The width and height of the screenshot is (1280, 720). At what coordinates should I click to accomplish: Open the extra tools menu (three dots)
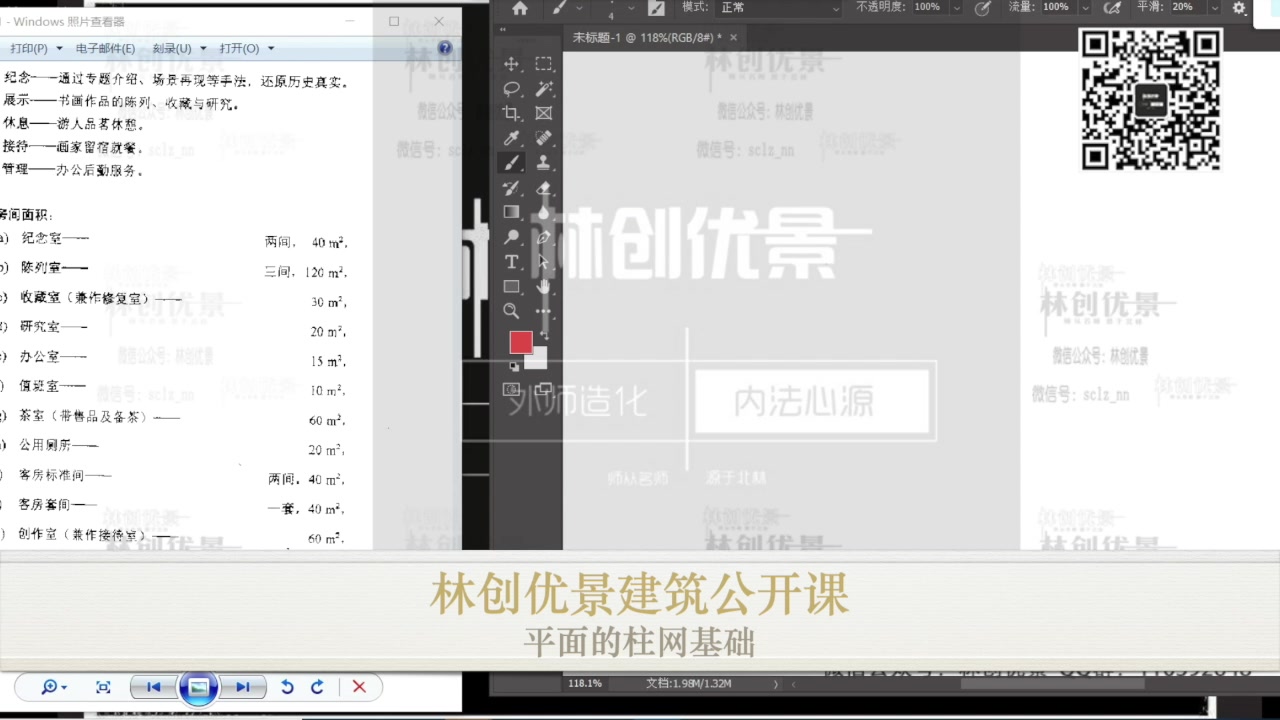click(x=543, y=311)
